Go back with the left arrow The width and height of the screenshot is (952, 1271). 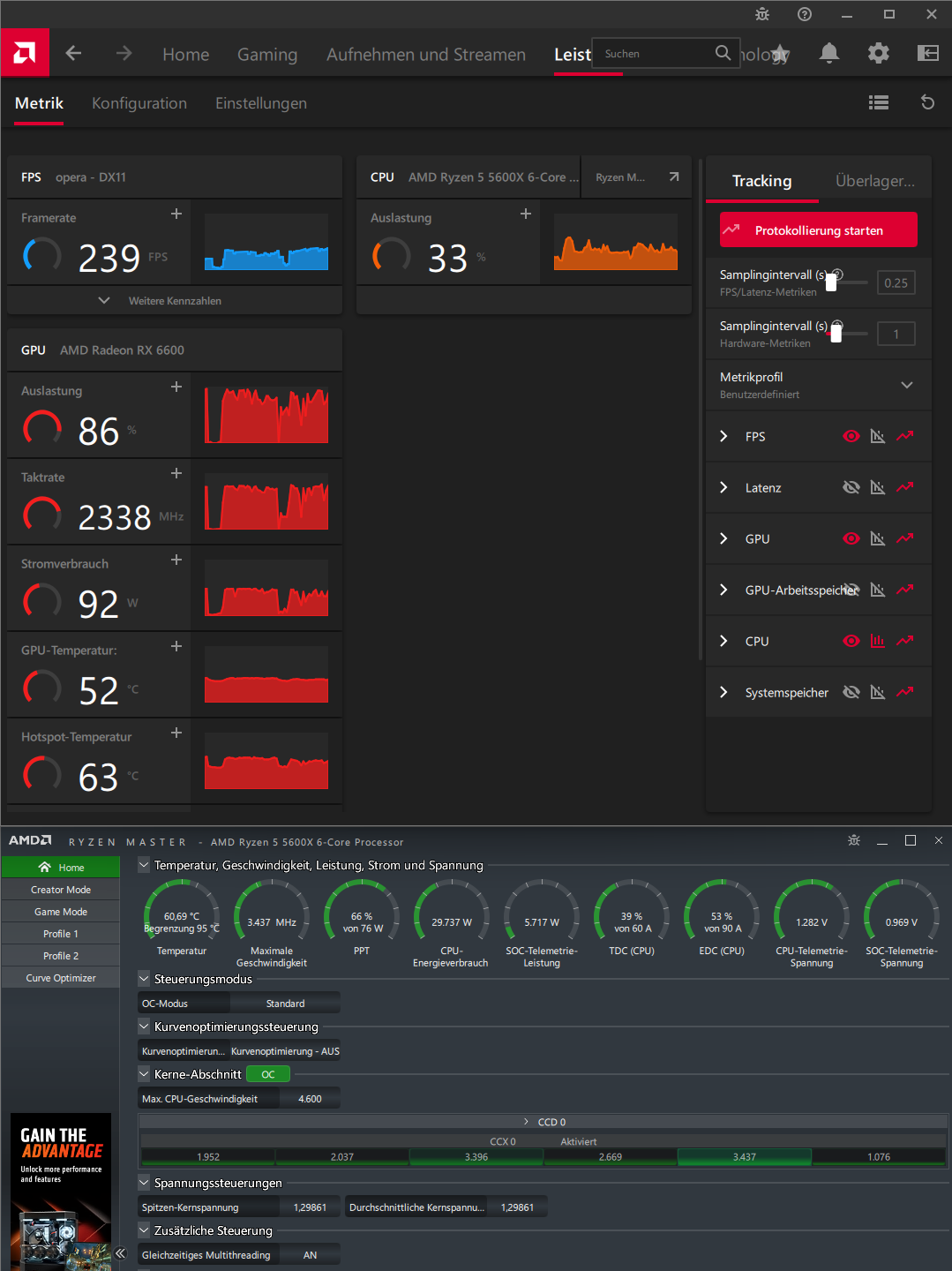(73, 54)
